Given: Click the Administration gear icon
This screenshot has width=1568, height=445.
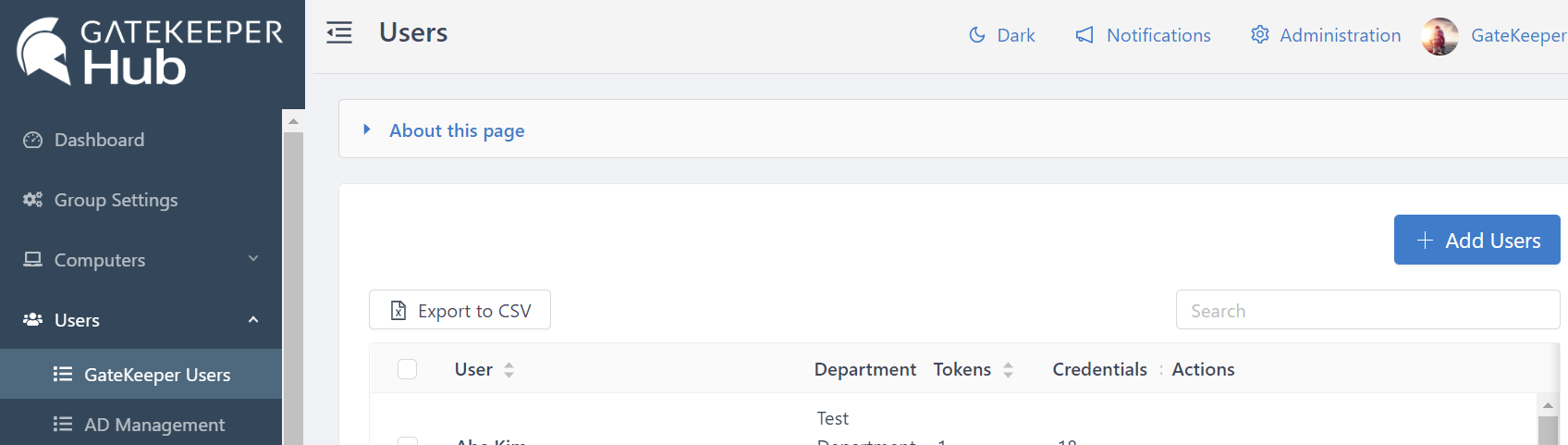Looking at the screenshot, I should pyautogui.click(x=1259, y=35).
